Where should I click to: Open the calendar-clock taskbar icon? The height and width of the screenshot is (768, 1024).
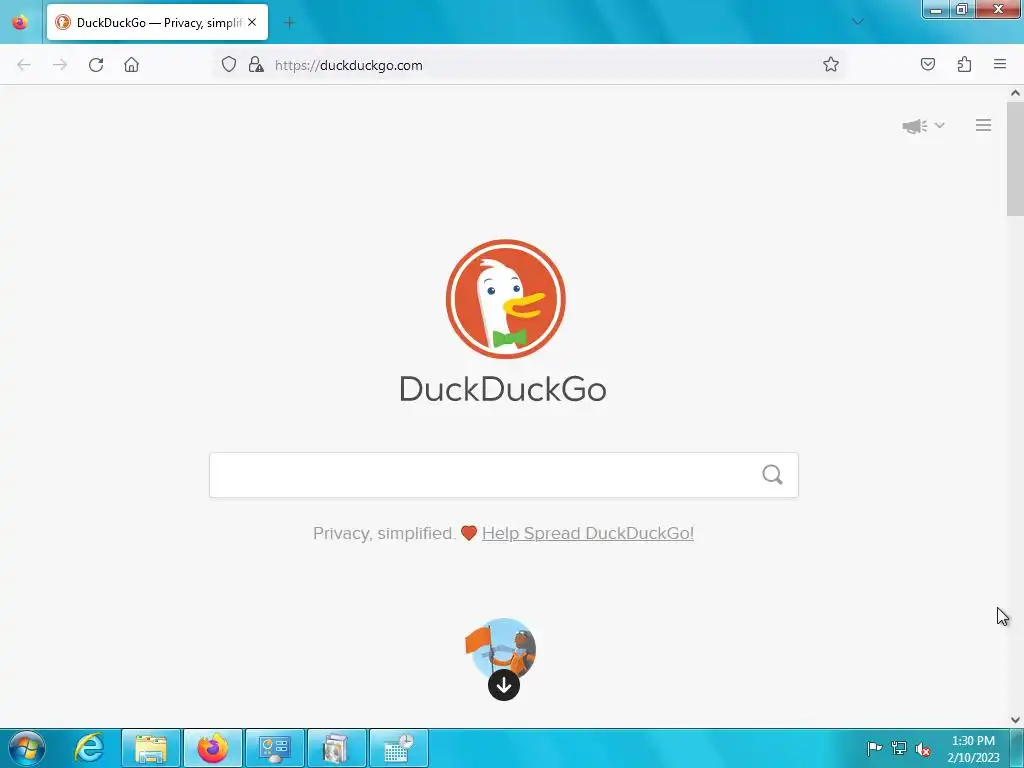tap(399, 748)
